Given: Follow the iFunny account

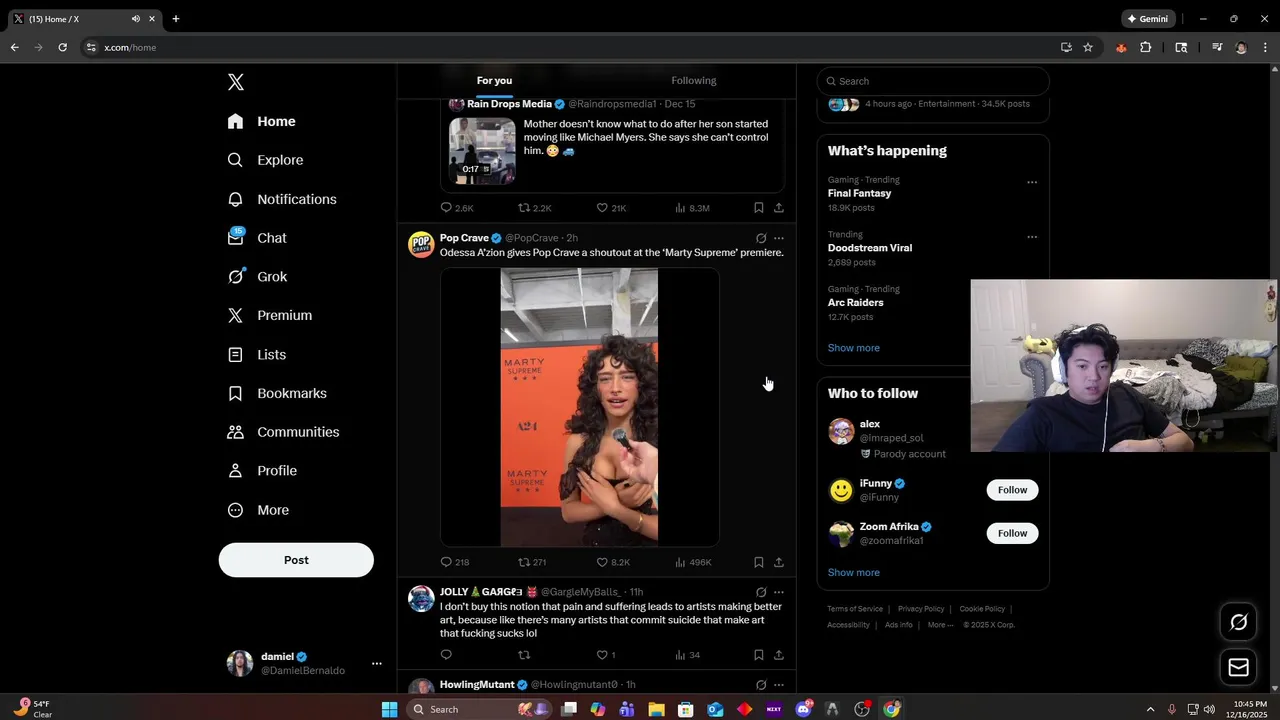Looking at the screenshot, I should (1012, 490).
